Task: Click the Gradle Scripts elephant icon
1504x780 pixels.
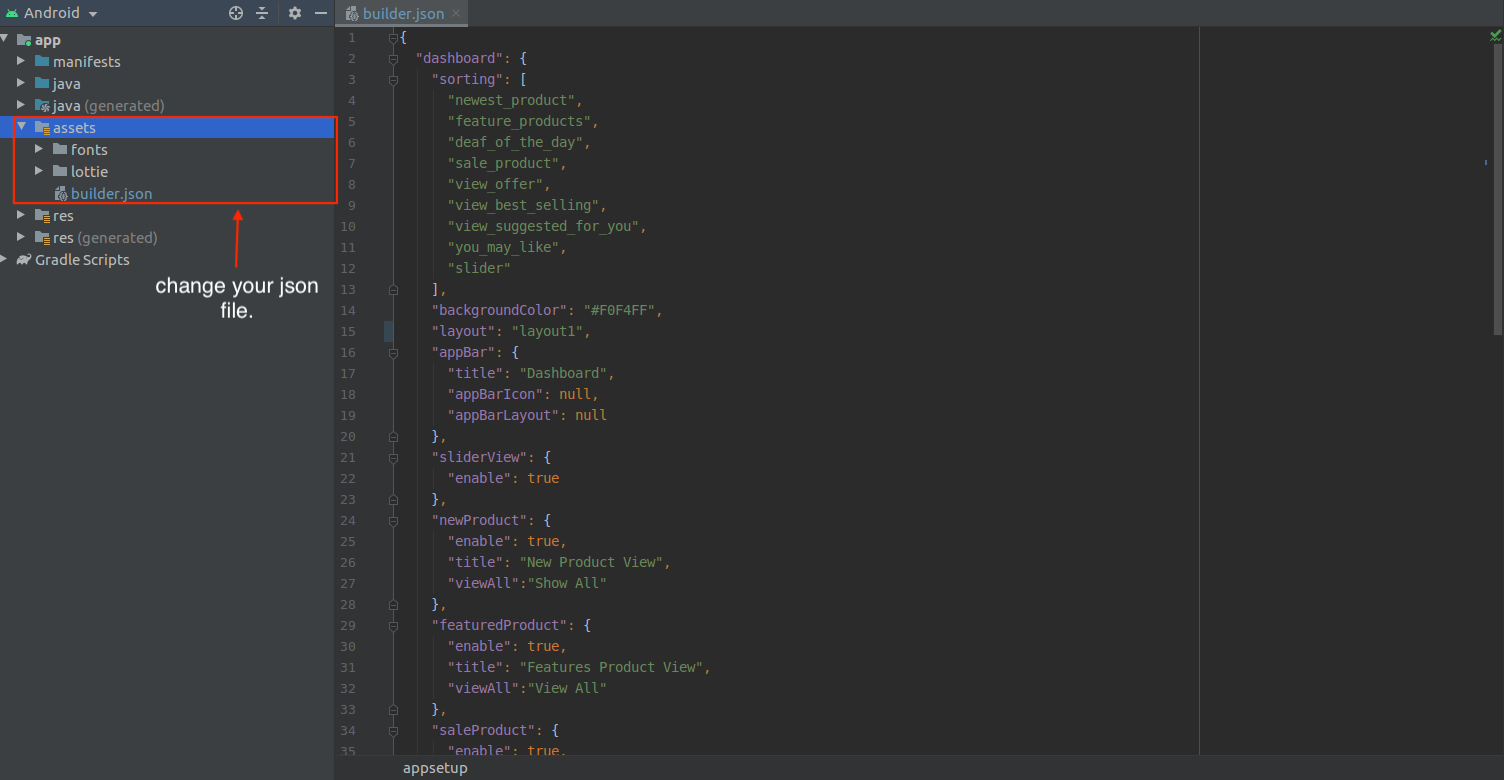Action: click(x=24, y=259)
